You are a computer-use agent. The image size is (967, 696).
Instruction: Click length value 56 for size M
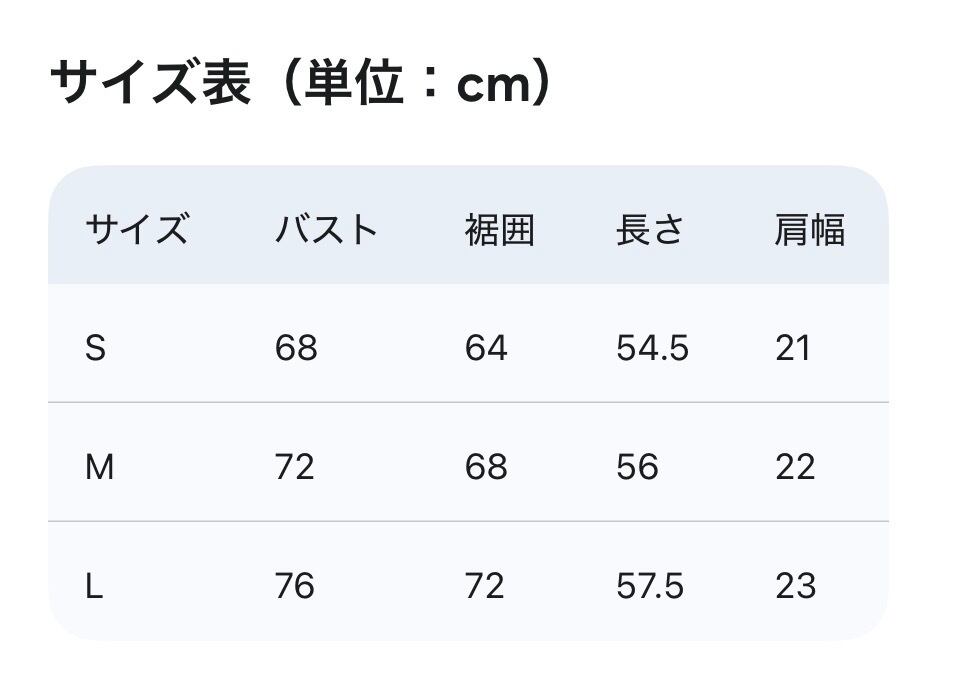(x=638, y=467)
